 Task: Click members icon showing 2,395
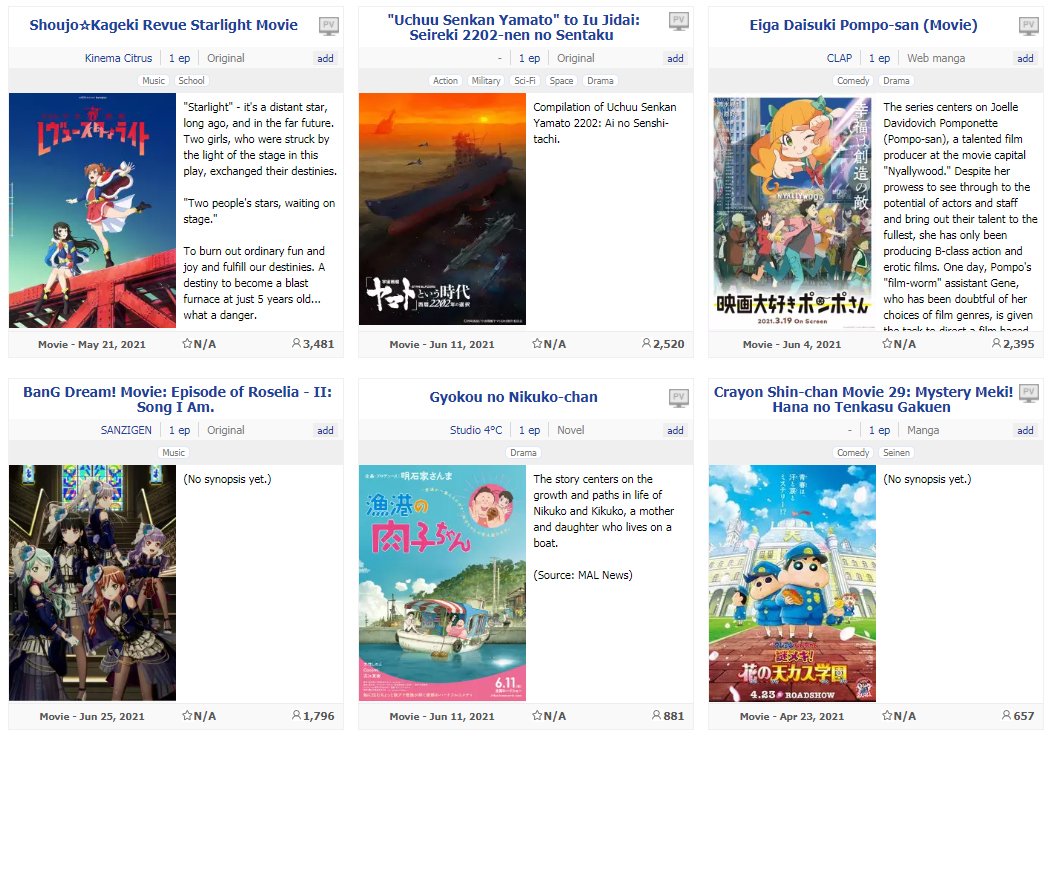(996, 343)
